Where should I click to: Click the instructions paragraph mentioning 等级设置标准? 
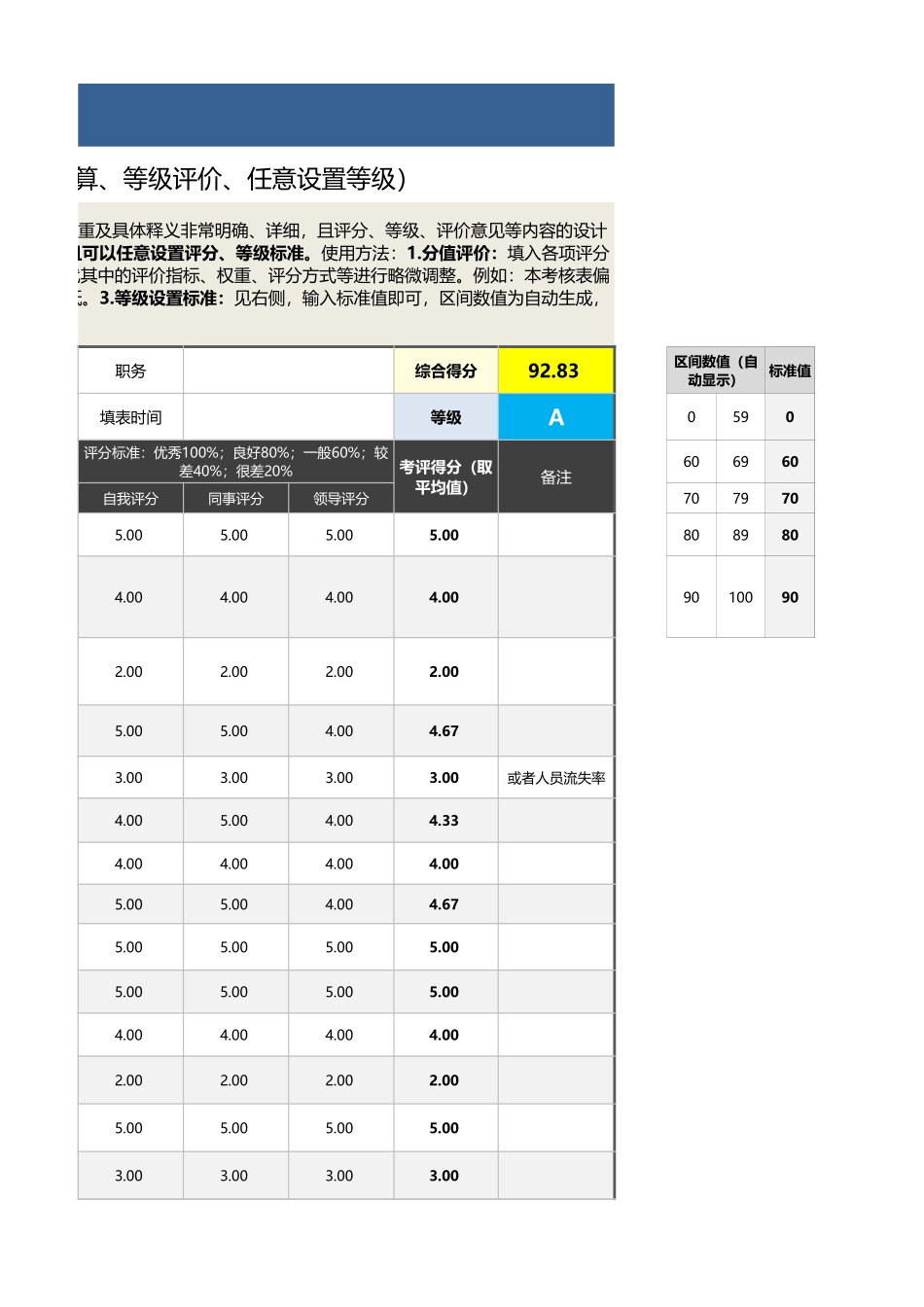click(x=346, y=273)
